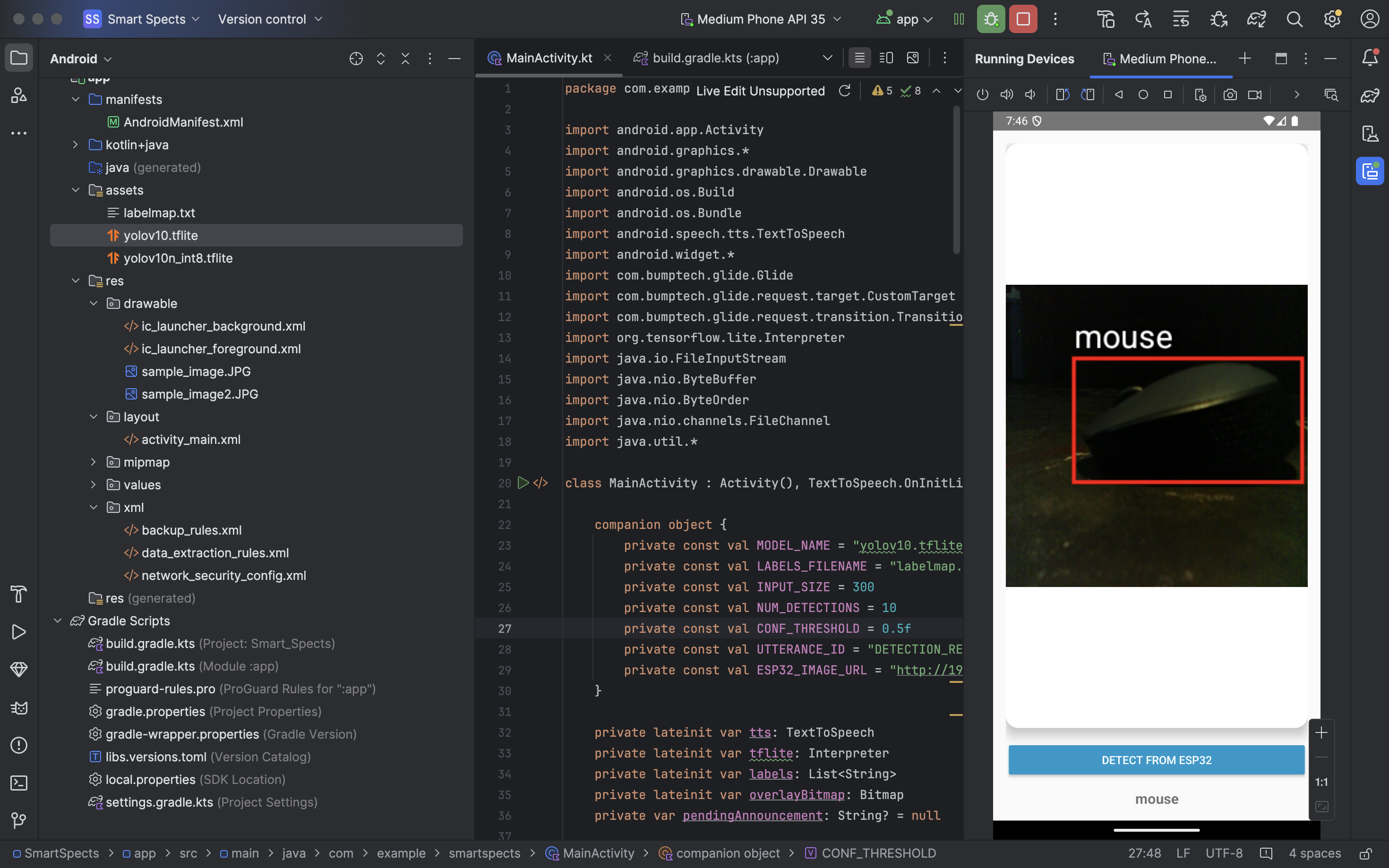
Task: Collapse the assets folder
Action: coord(75,190)
